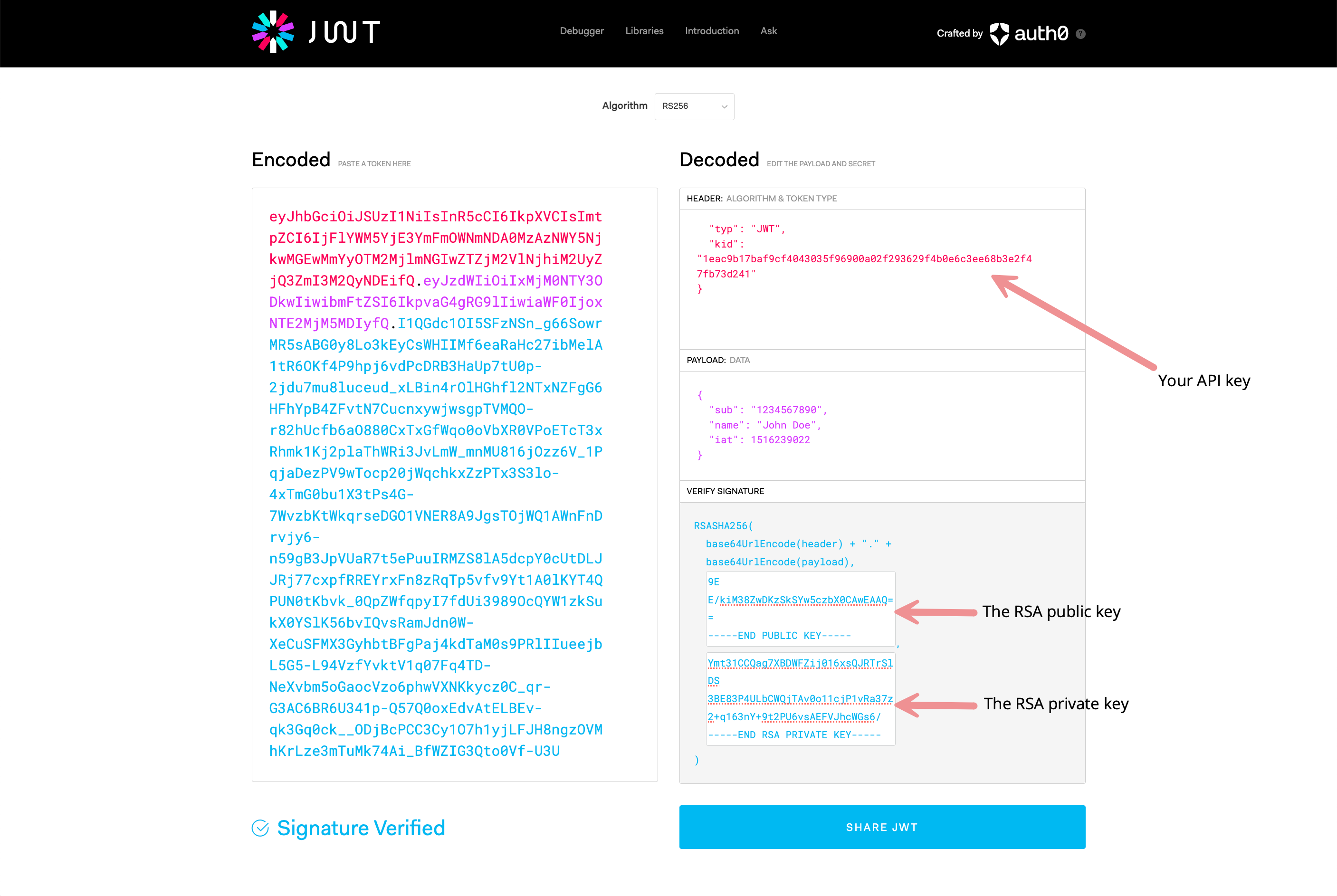Viewport: 1337px width, 896px height.
Task: Click the Signature Verified text
Action: [x=361, y=828]
